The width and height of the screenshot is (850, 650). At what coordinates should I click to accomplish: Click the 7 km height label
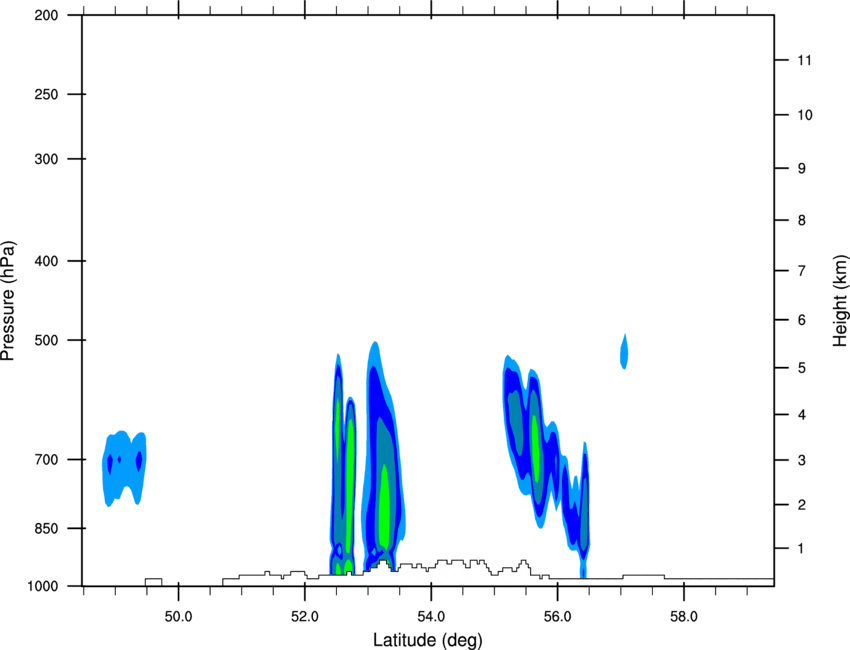pyautogui.click(x=802, y=271)
